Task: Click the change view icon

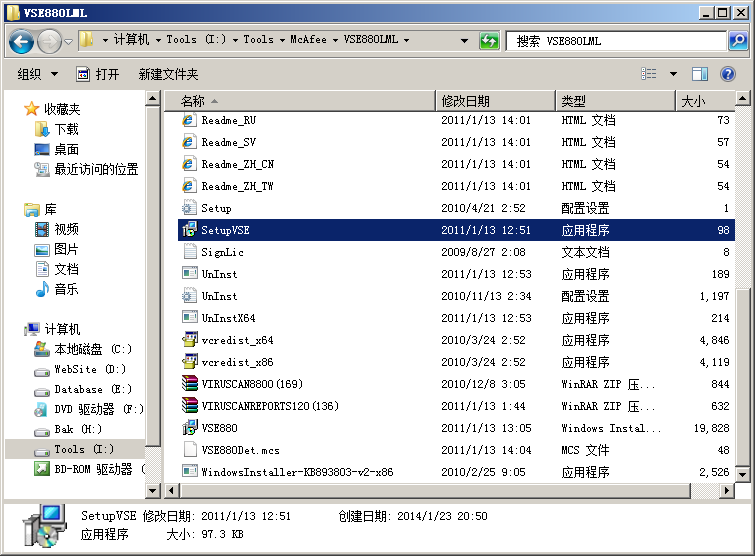Action: (648, 74)
